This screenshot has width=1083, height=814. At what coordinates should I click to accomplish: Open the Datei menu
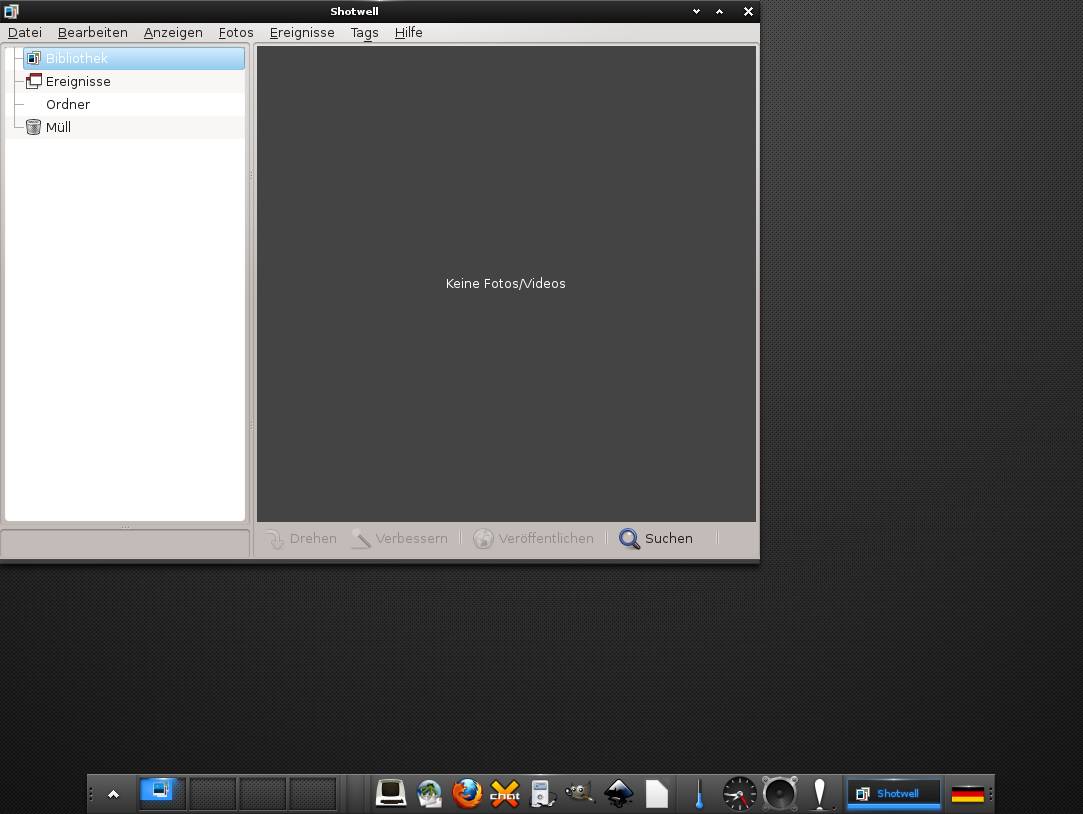(x=25, y=33)
